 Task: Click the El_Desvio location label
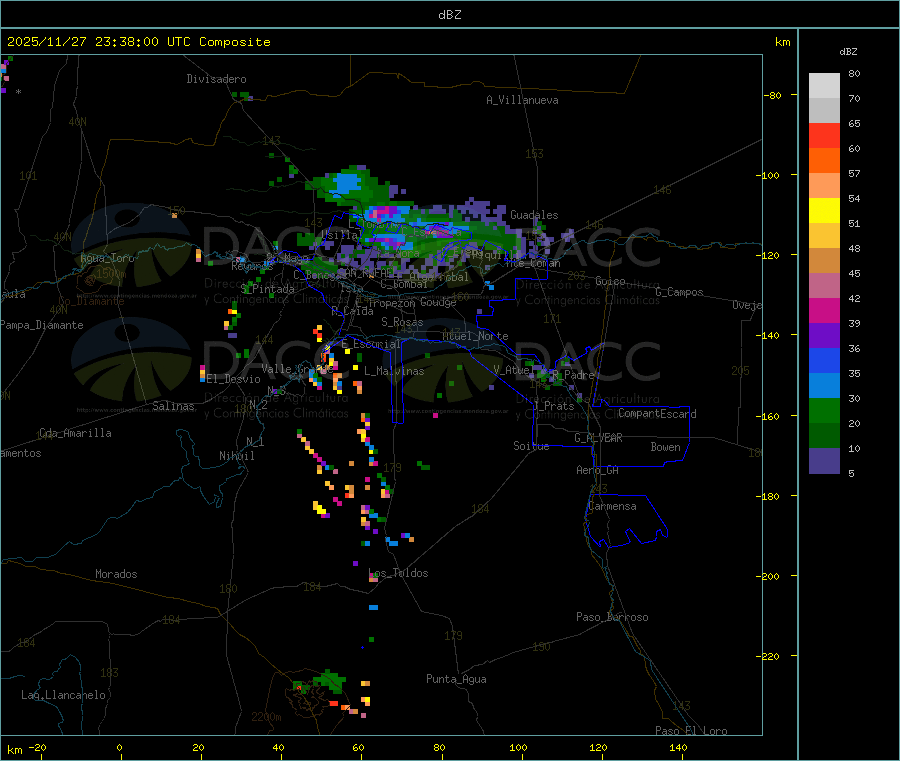click(x=234, y=379)
